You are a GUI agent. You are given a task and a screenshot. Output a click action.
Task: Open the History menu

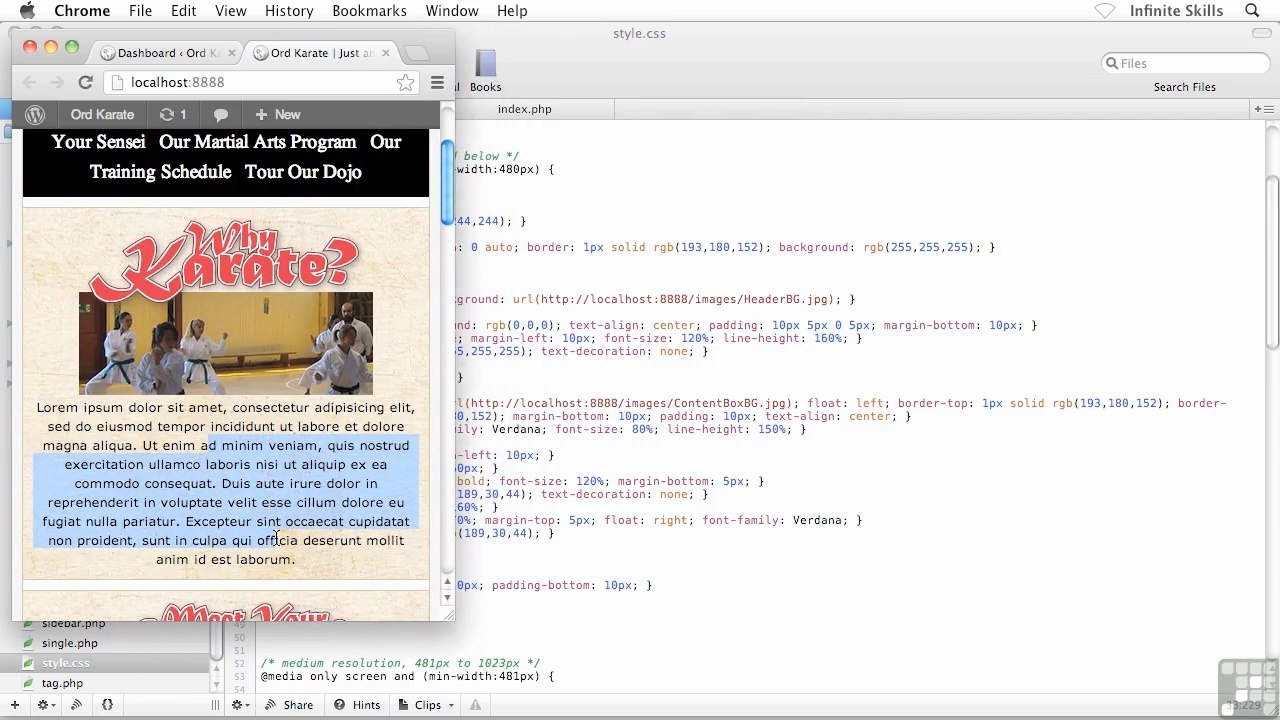point(289,11)
